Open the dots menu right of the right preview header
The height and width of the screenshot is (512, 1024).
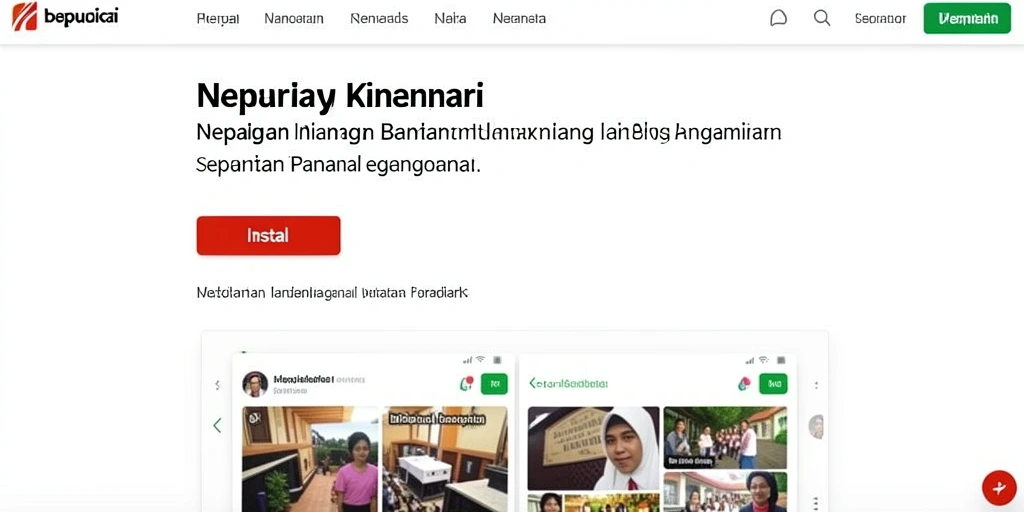[x=816, y=385]
